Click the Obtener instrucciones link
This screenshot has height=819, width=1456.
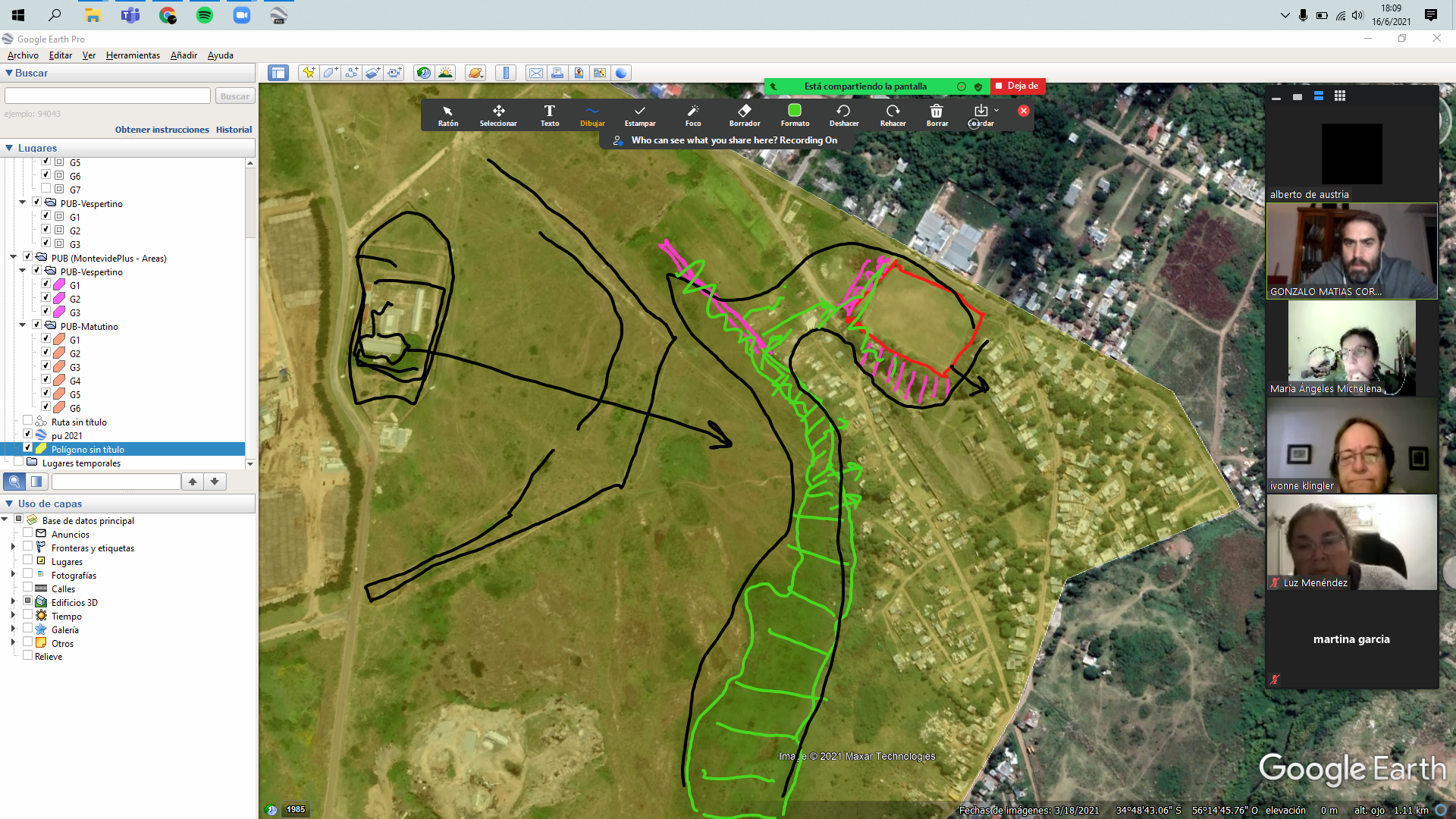coord(162,130)
